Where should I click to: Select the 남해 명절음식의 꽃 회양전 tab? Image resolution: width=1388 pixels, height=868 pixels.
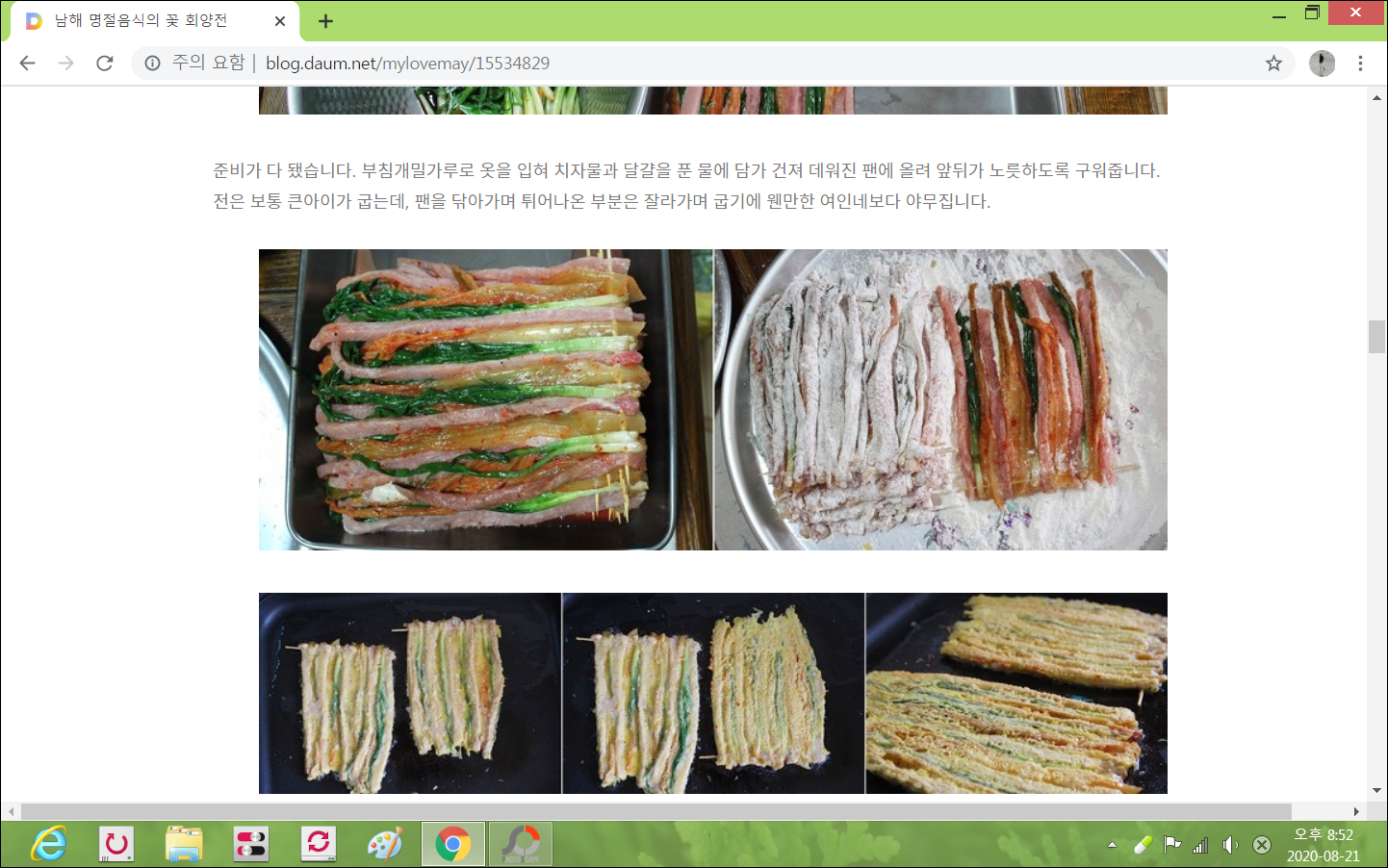(x=154, y=21)
